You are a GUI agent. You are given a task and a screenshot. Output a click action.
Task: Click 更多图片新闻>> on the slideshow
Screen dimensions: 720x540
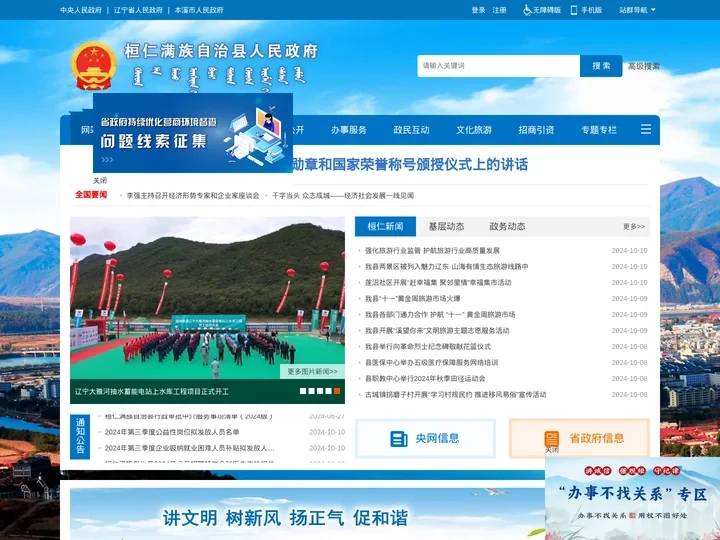(x=312, y=371)
